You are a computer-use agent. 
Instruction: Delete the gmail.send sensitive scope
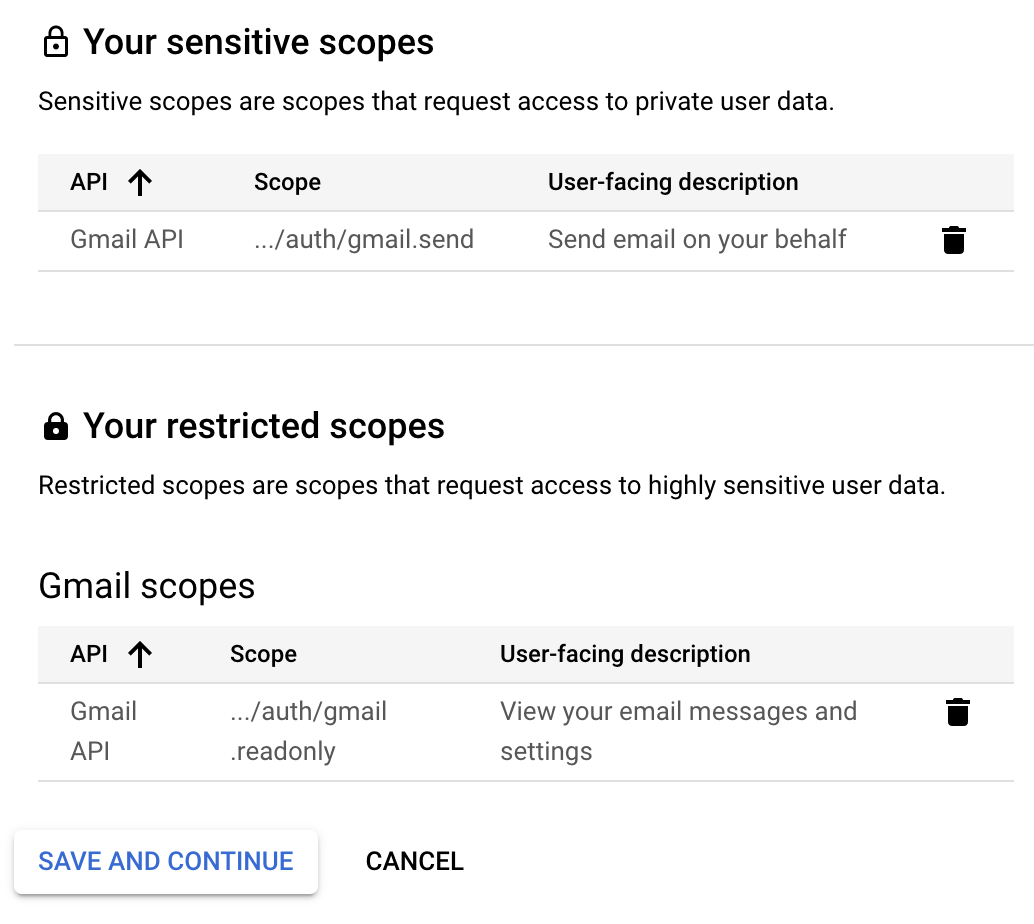pos(954,240)
